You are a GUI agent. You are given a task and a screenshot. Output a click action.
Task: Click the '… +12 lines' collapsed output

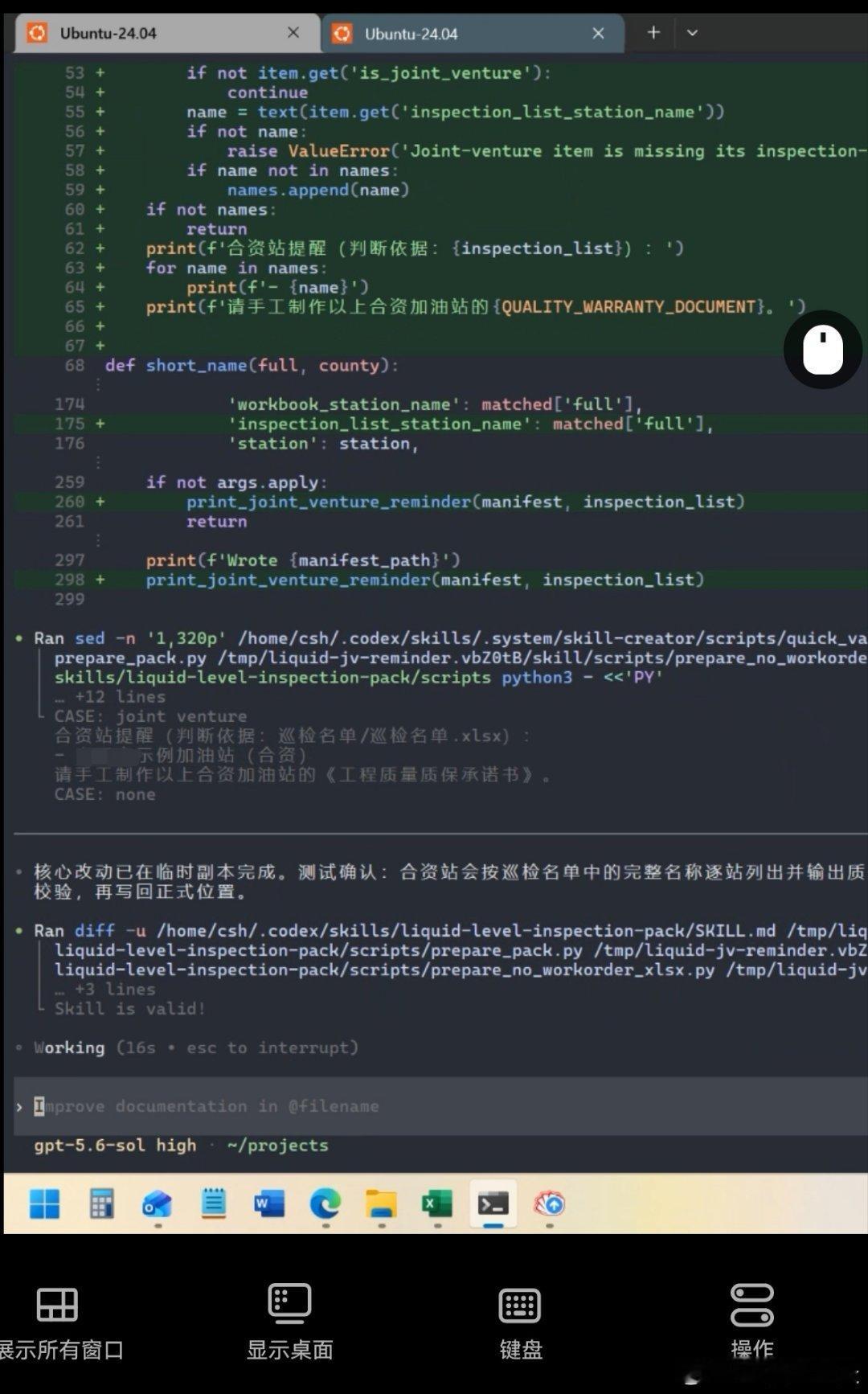[x=109, y=696]
